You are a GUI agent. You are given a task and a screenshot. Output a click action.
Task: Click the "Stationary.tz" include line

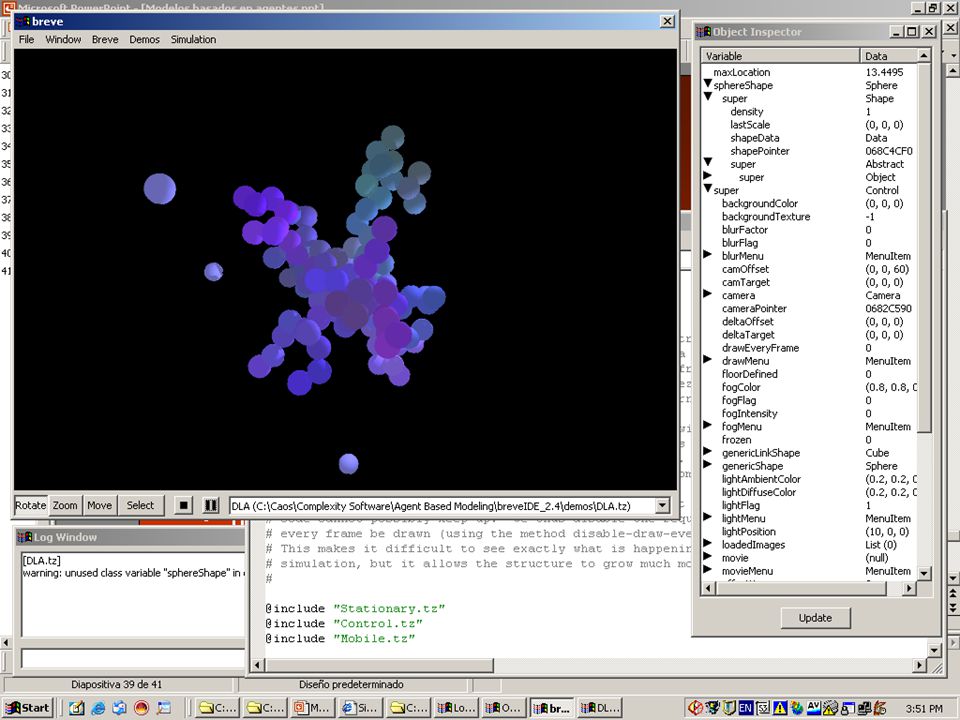(355, 609)
